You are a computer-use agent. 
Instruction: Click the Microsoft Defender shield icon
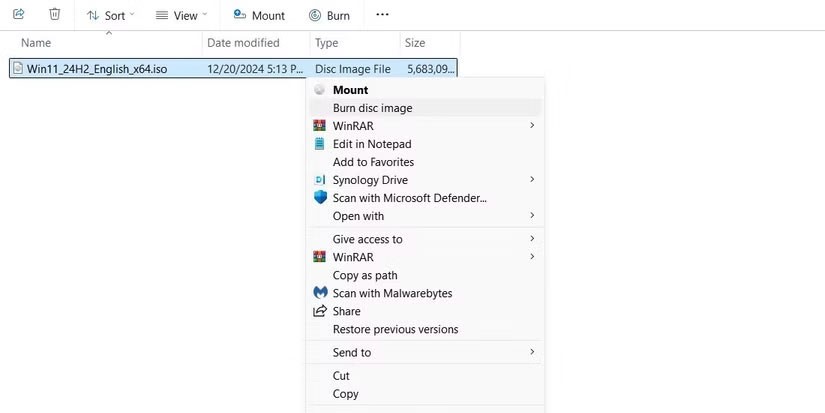(x=320, y=198)
